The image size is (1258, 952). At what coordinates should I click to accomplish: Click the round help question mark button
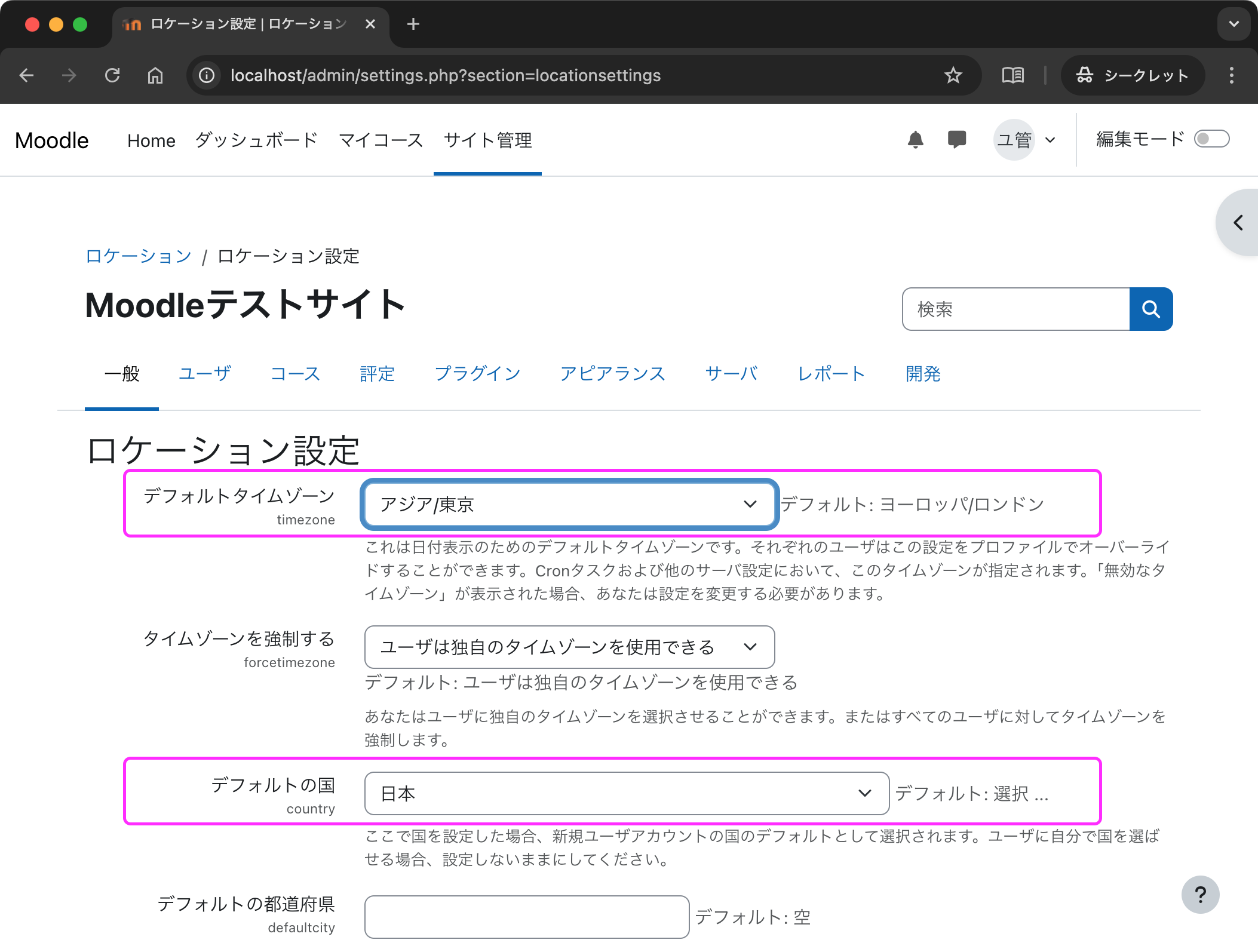1199,894
